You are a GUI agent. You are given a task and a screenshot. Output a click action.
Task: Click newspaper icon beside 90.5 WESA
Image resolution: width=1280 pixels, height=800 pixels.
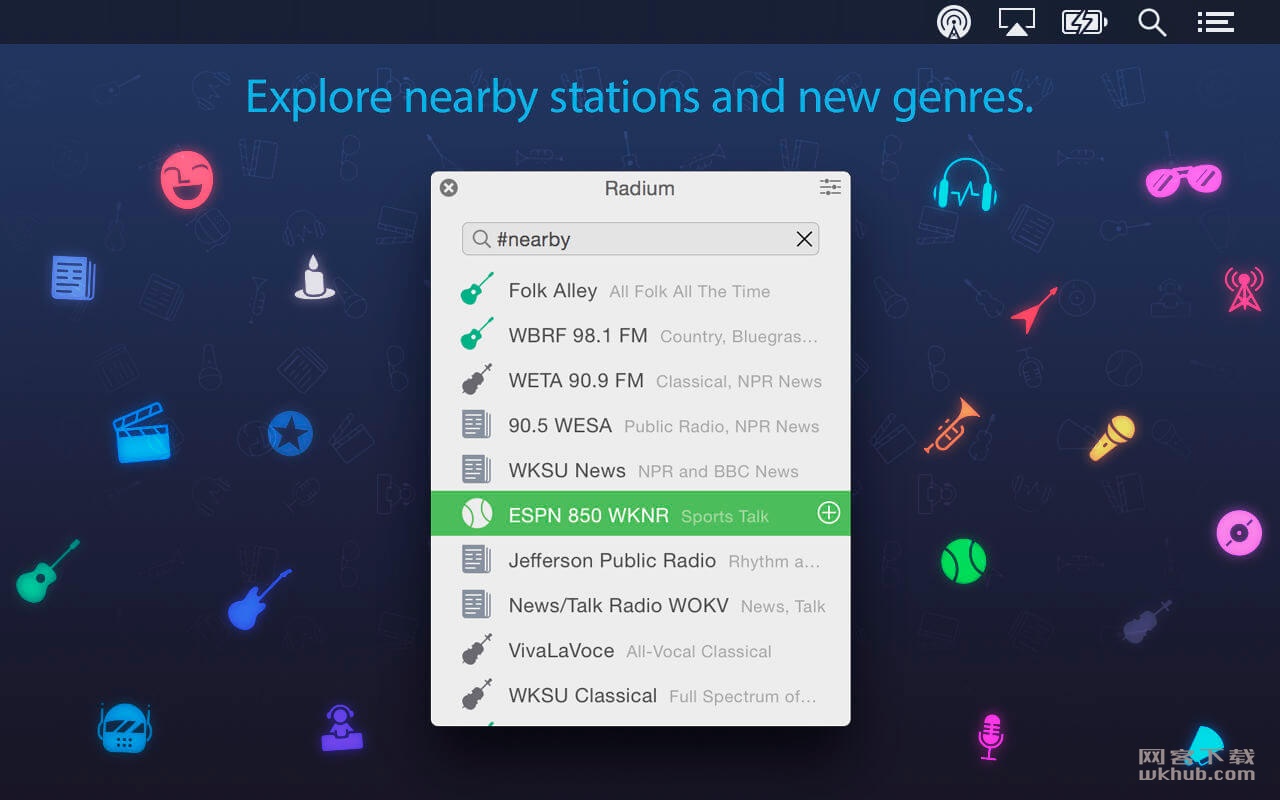point(476,424)
